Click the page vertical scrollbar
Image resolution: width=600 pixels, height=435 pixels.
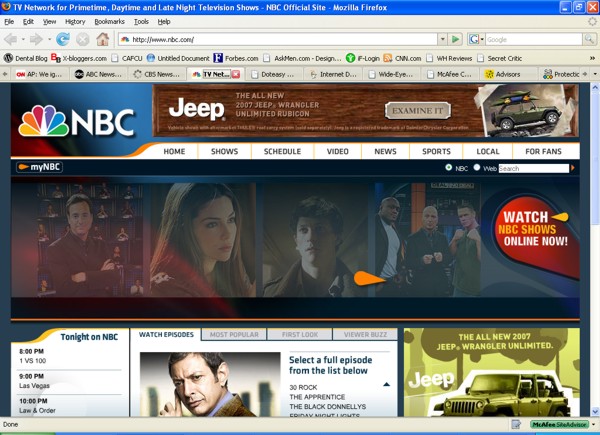(595, 249)
